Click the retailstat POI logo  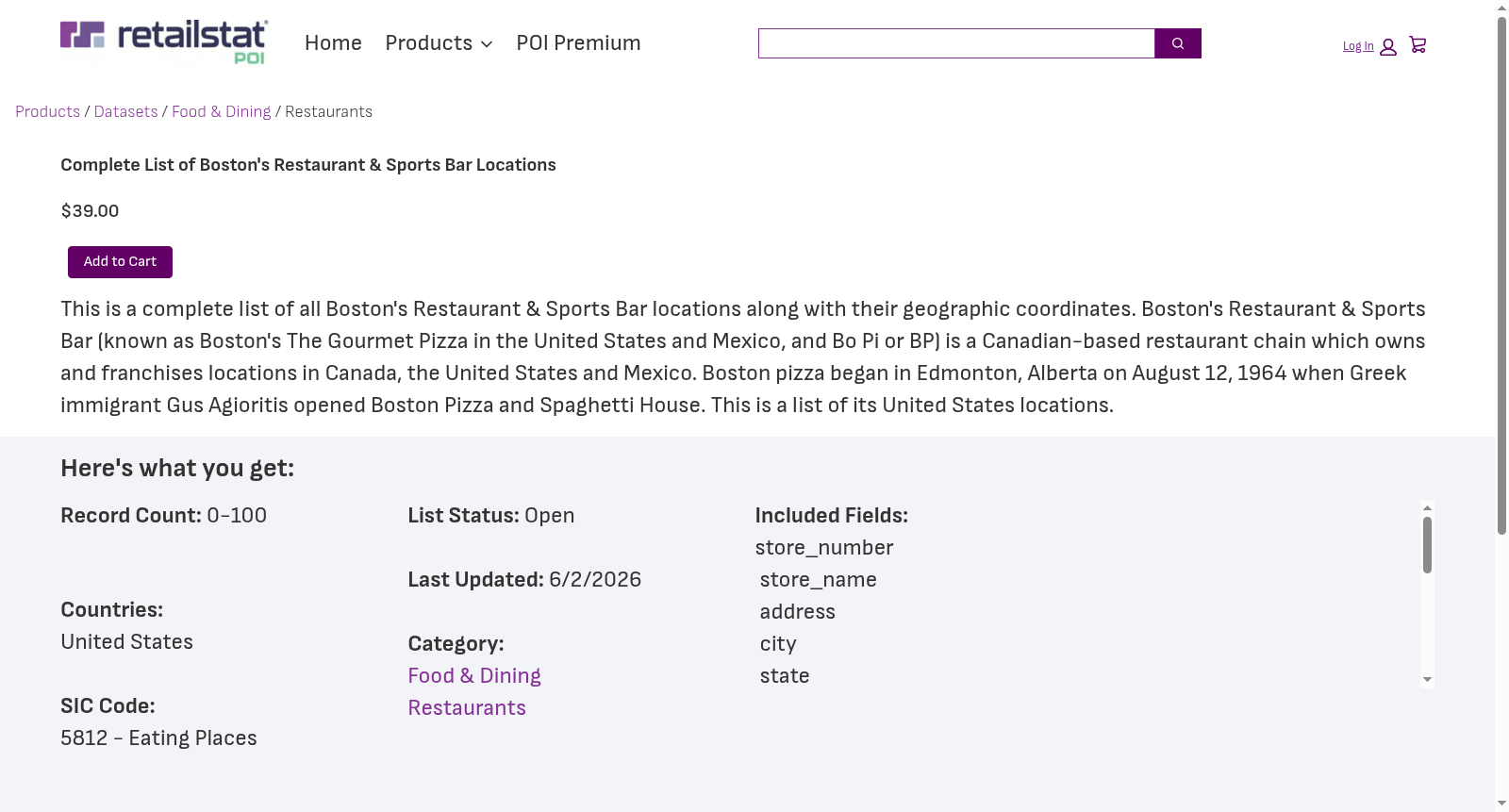coord(164,42)
